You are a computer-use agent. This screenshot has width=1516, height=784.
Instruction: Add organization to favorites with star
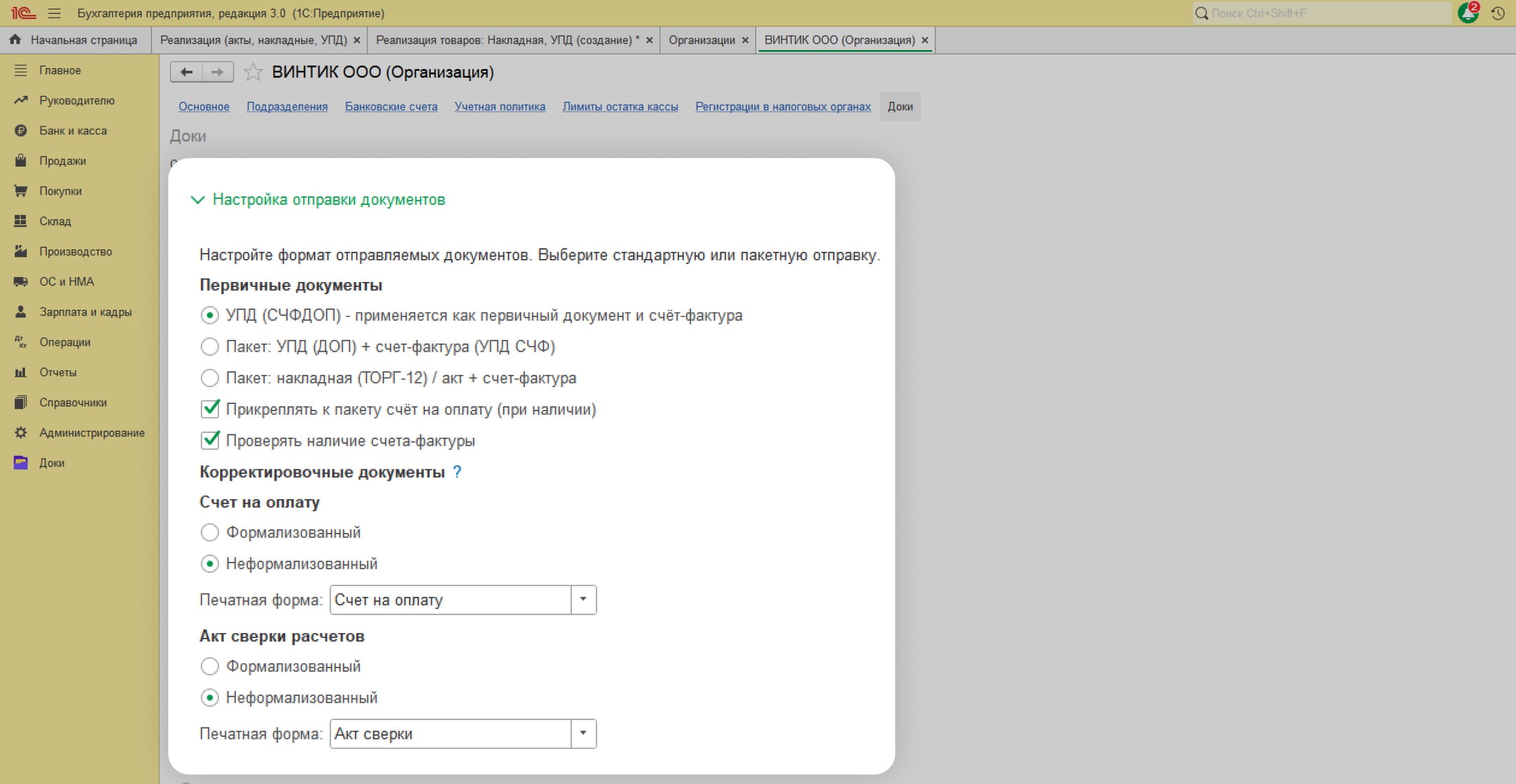pyautogui.click(x=253, y=72)
